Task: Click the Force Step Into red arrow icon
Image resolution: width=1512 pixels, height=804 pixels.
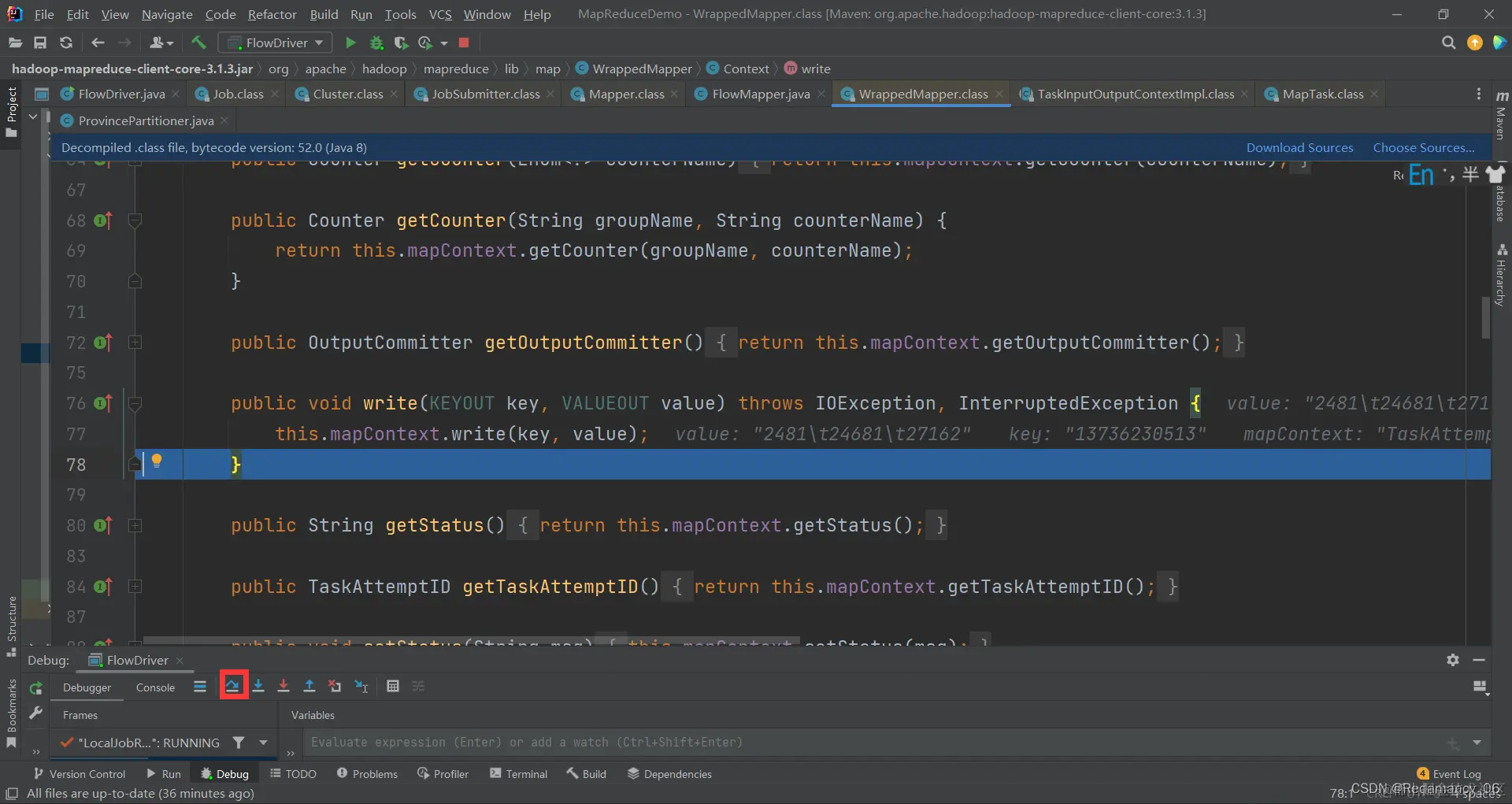Action: pos(283,686)
